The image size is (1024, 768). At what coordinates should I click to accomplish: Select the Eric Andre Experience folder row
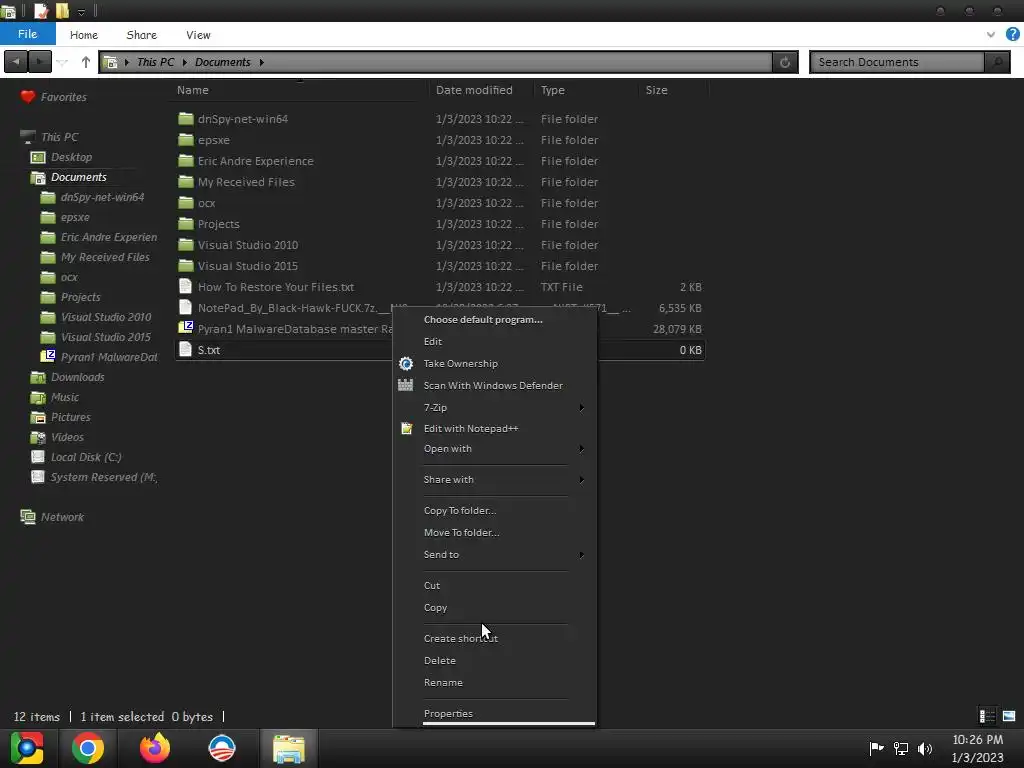(440, 161)
